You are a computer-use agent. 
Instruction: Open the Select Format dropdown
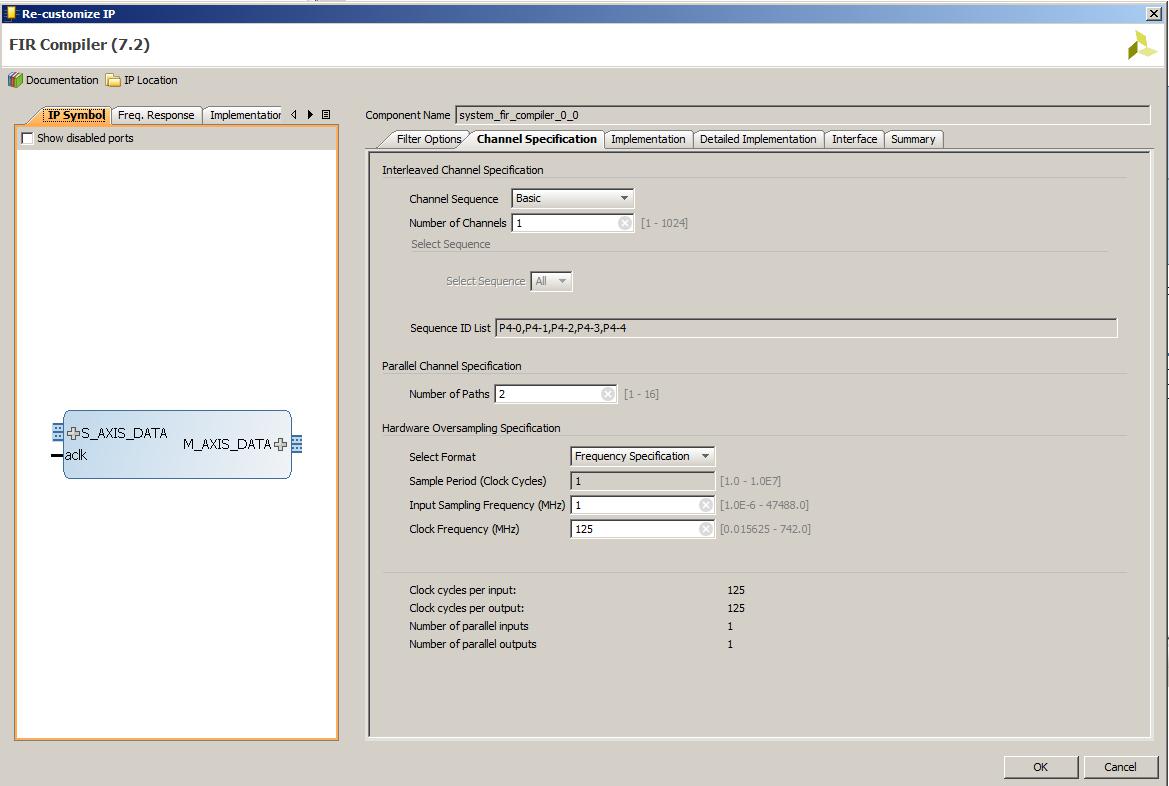[x=642, y=456]
